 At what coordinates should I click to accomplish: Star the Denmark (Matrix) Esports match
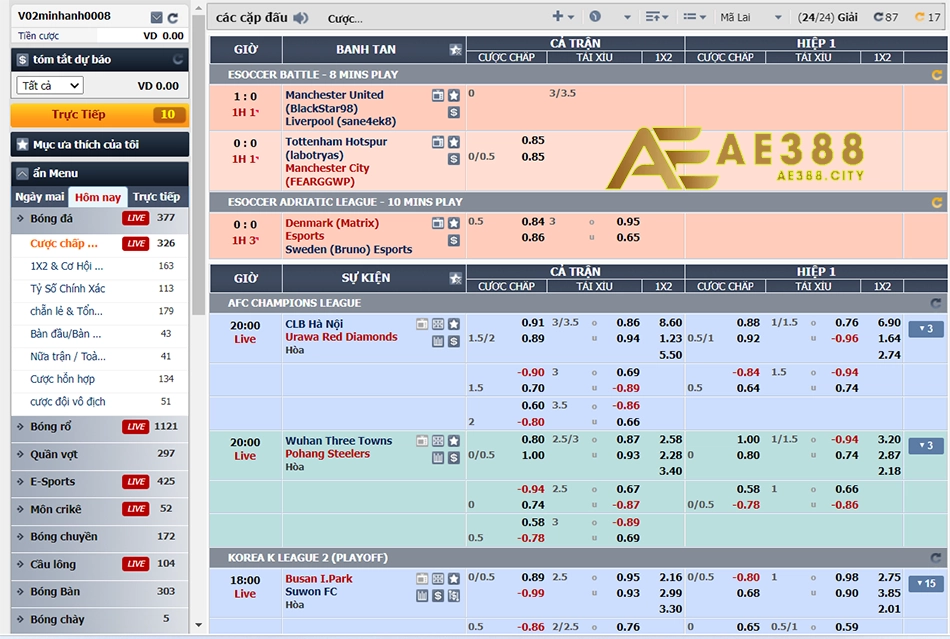[454, 223]
